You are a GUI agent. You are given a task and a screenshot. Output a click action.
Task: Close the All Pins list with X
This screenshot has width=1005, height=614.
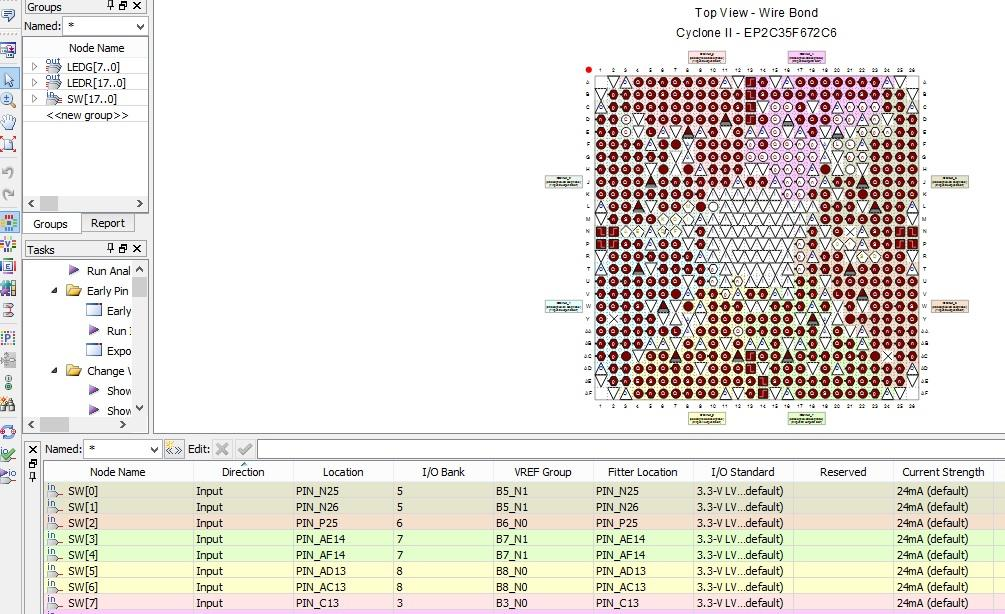[33, 449]
